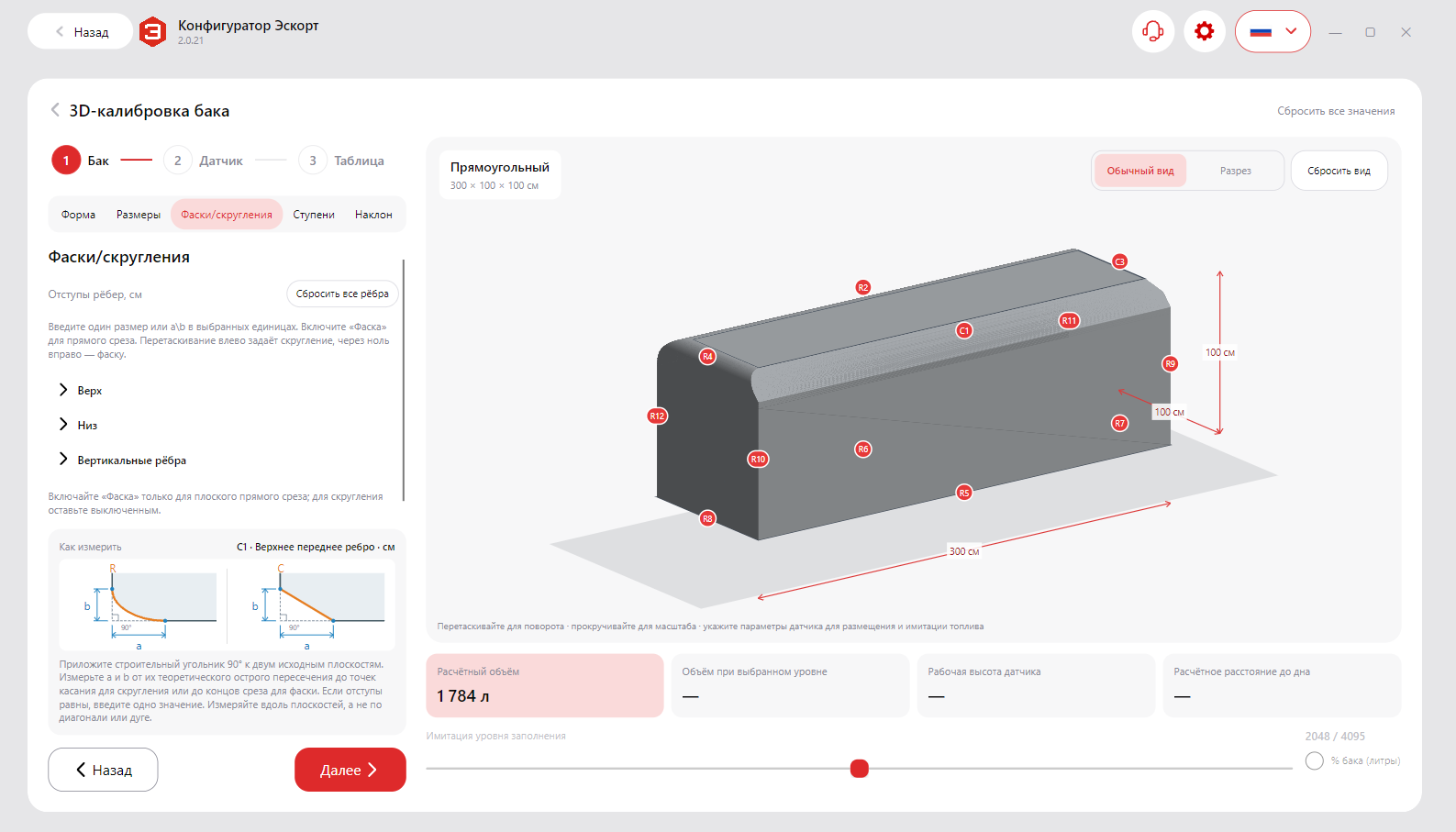
Task: Select edge marker C1 on tank
Action: 964,330
